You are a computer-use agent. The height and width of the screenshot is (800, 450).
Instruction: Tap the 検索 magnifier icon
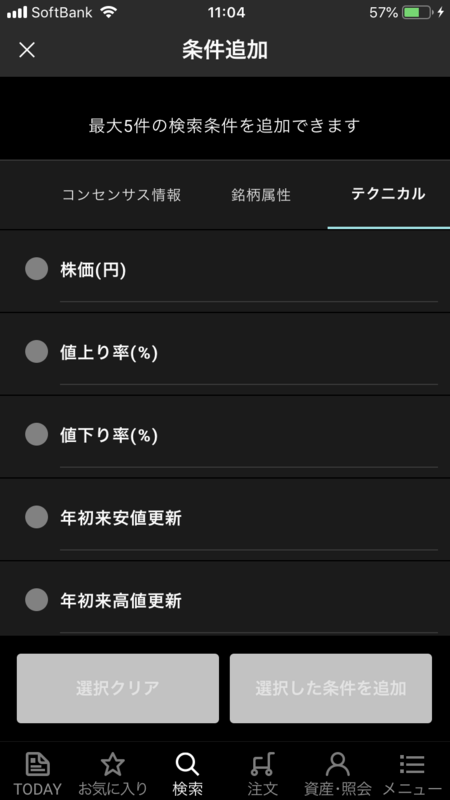187,765
